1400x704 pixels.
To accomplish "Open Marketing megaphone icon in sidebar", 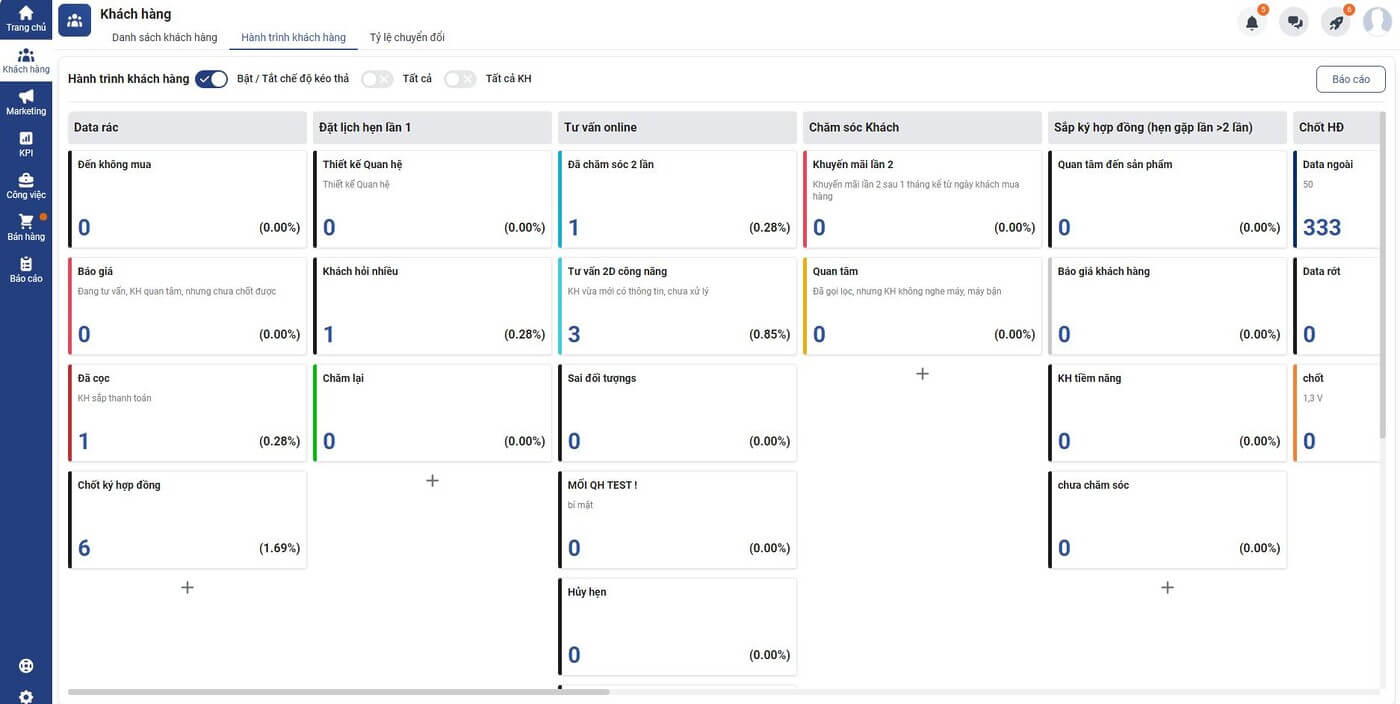I will point(26,97).
